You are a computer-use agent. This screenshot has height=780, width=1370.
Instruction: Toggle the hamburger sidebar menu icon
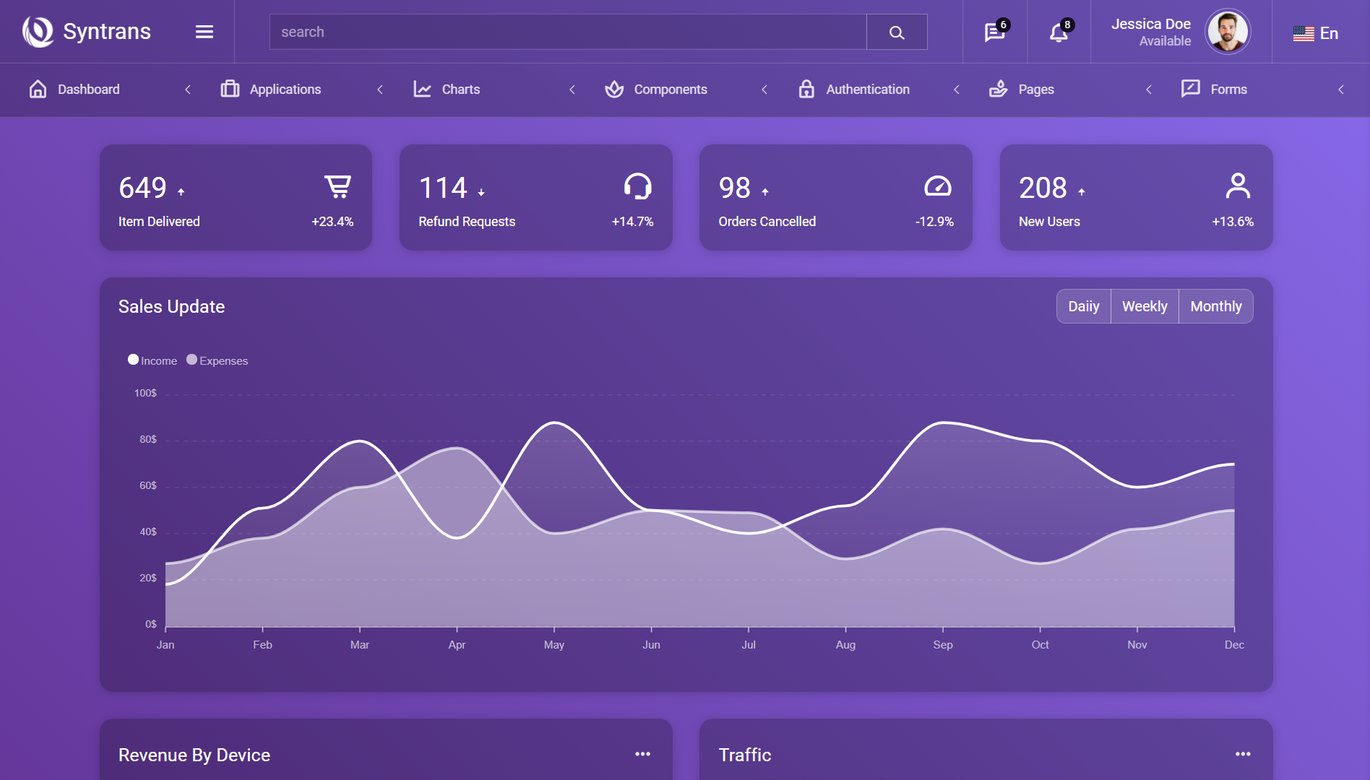coord(204,32)
